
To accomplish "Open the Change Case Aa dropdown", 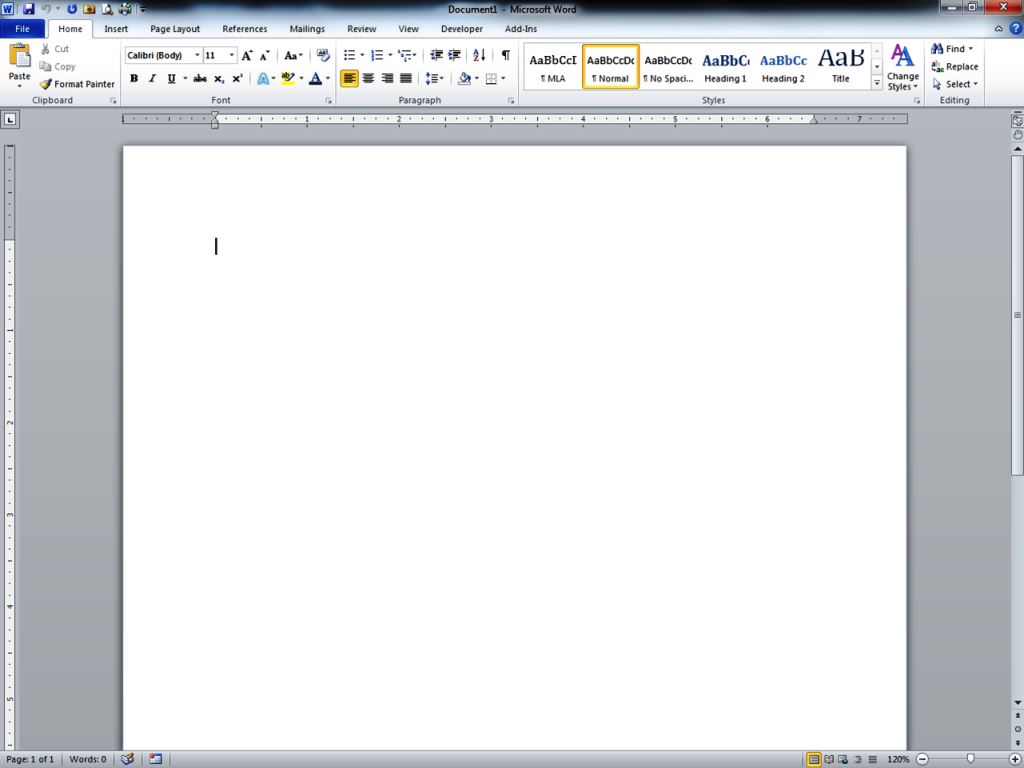I will 293,56.
